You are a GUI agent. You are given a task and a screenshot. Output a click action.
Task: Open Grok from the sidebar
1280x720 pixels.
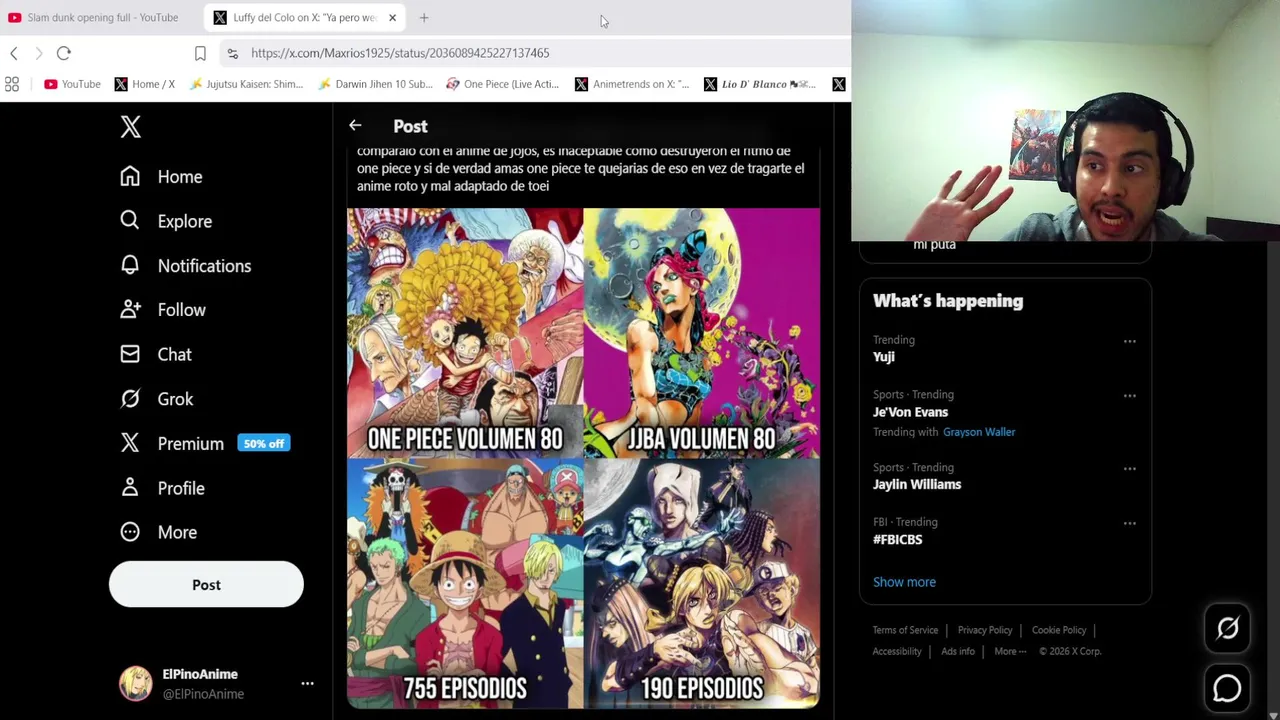click(x=157, y=399)
